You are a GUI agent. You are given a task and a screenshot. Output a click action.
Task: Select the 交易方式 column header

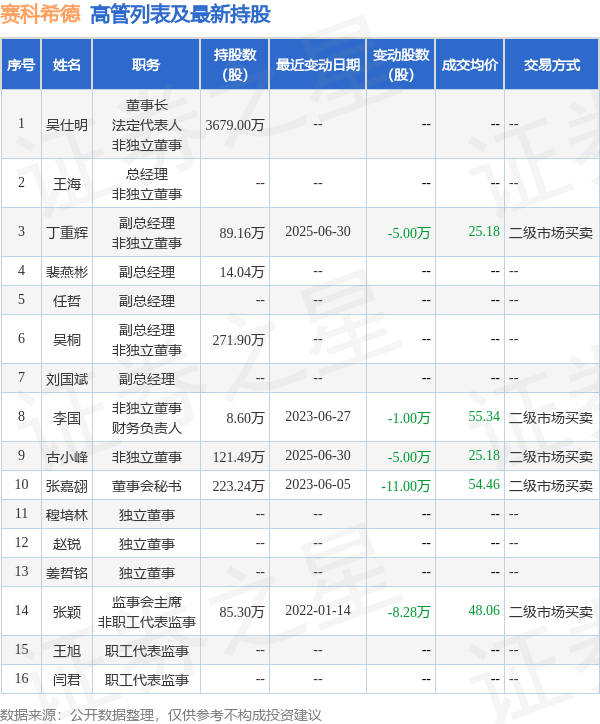click(x=552, y=65)
